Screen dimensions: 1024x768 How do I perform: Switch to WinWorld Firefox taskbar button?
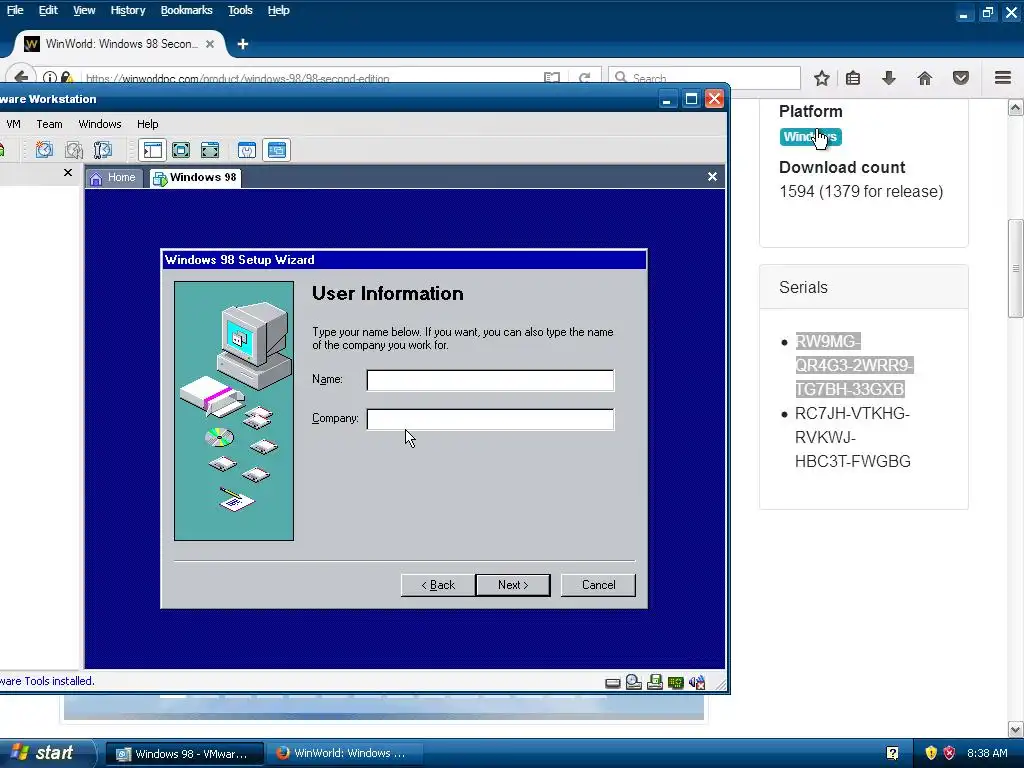point(345,754)
